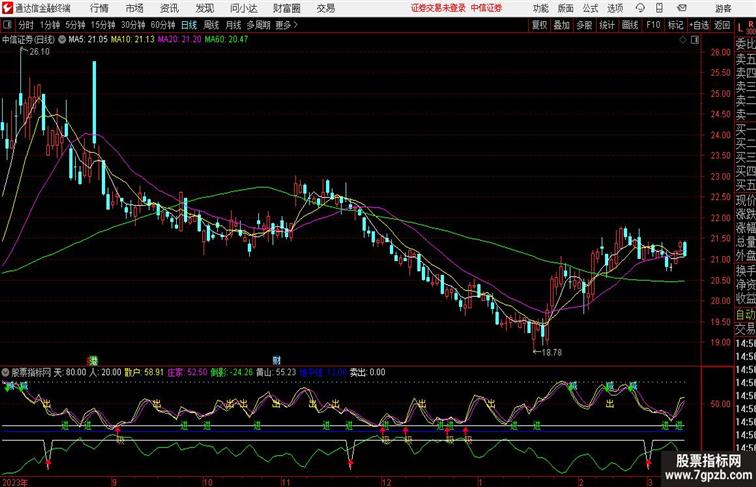This screenshot has width=756, height=487.
Task: Open the 功能 menu
Action: 540,8
